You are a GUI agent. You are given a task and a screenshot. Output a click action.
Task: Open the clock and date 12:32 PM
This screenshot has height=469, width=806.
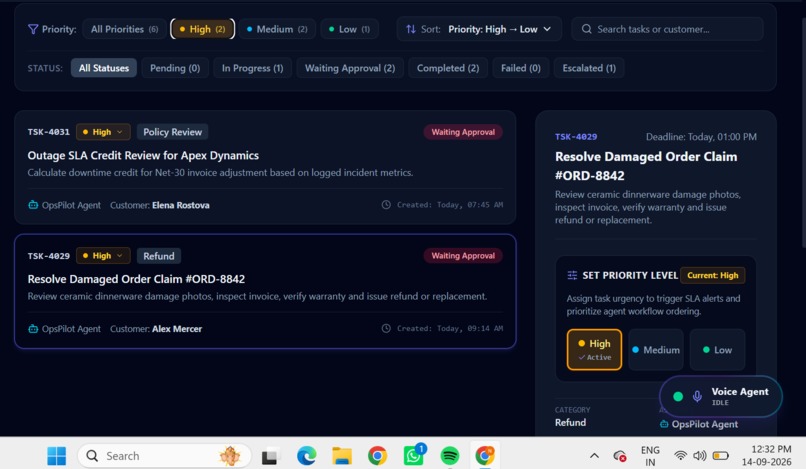[766, 456]
